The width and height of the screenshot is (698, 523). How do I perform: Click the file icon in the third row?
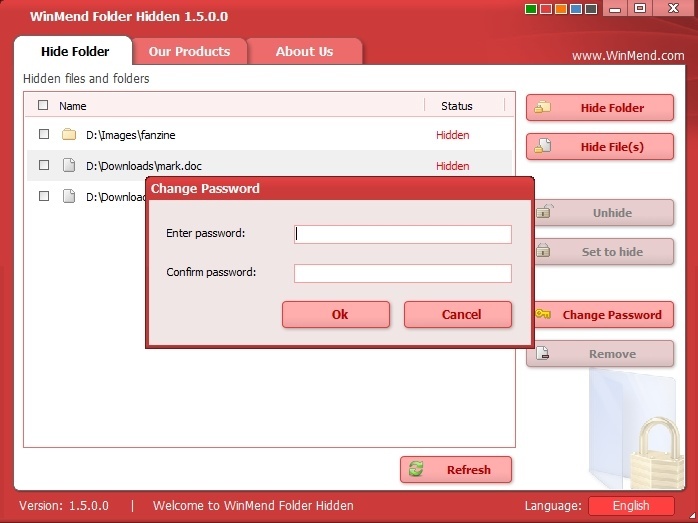(x=69, y=196)
